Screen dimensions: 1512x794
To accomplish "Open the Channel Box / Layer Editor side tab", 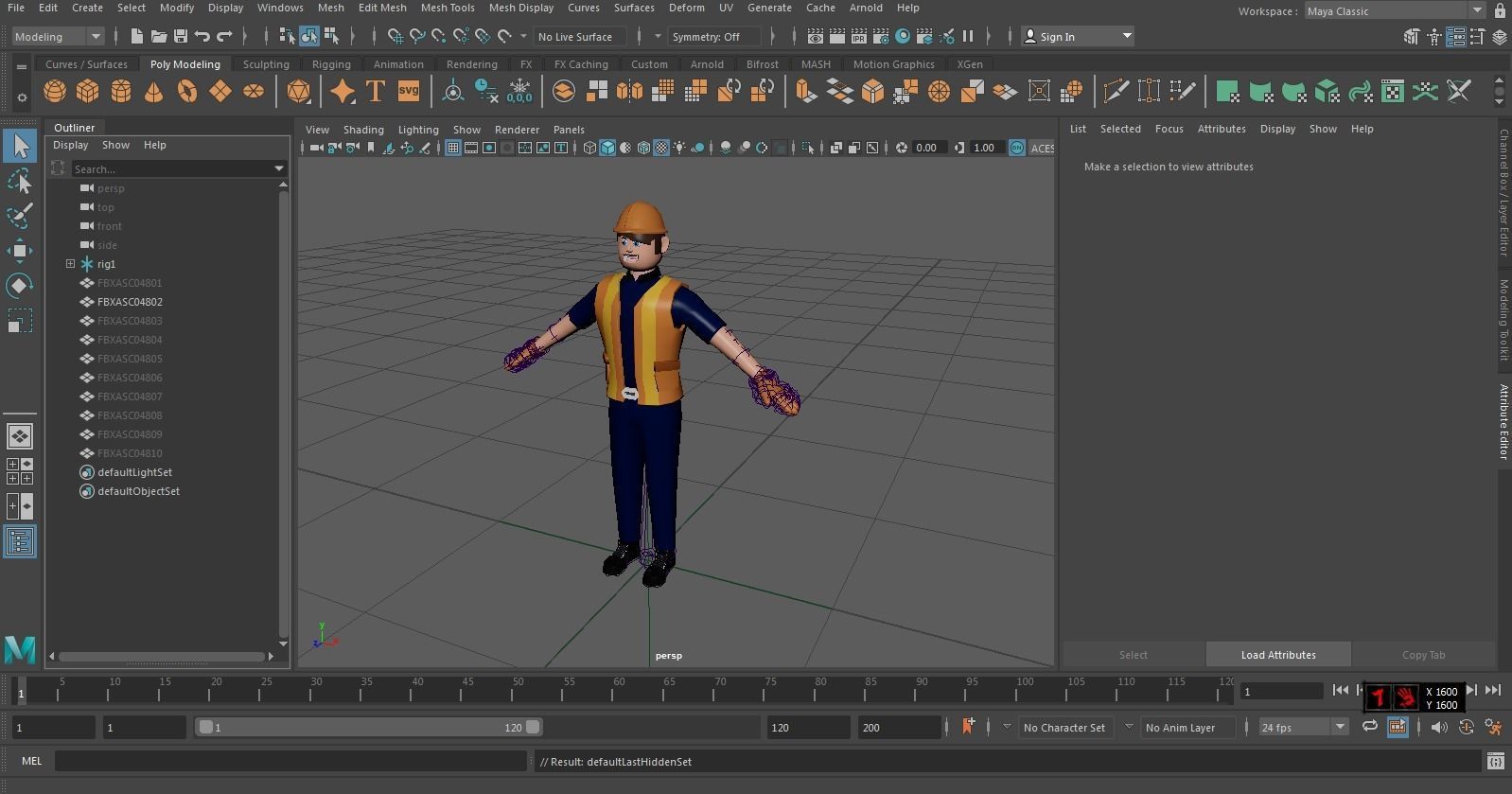I will [1503, 192].
